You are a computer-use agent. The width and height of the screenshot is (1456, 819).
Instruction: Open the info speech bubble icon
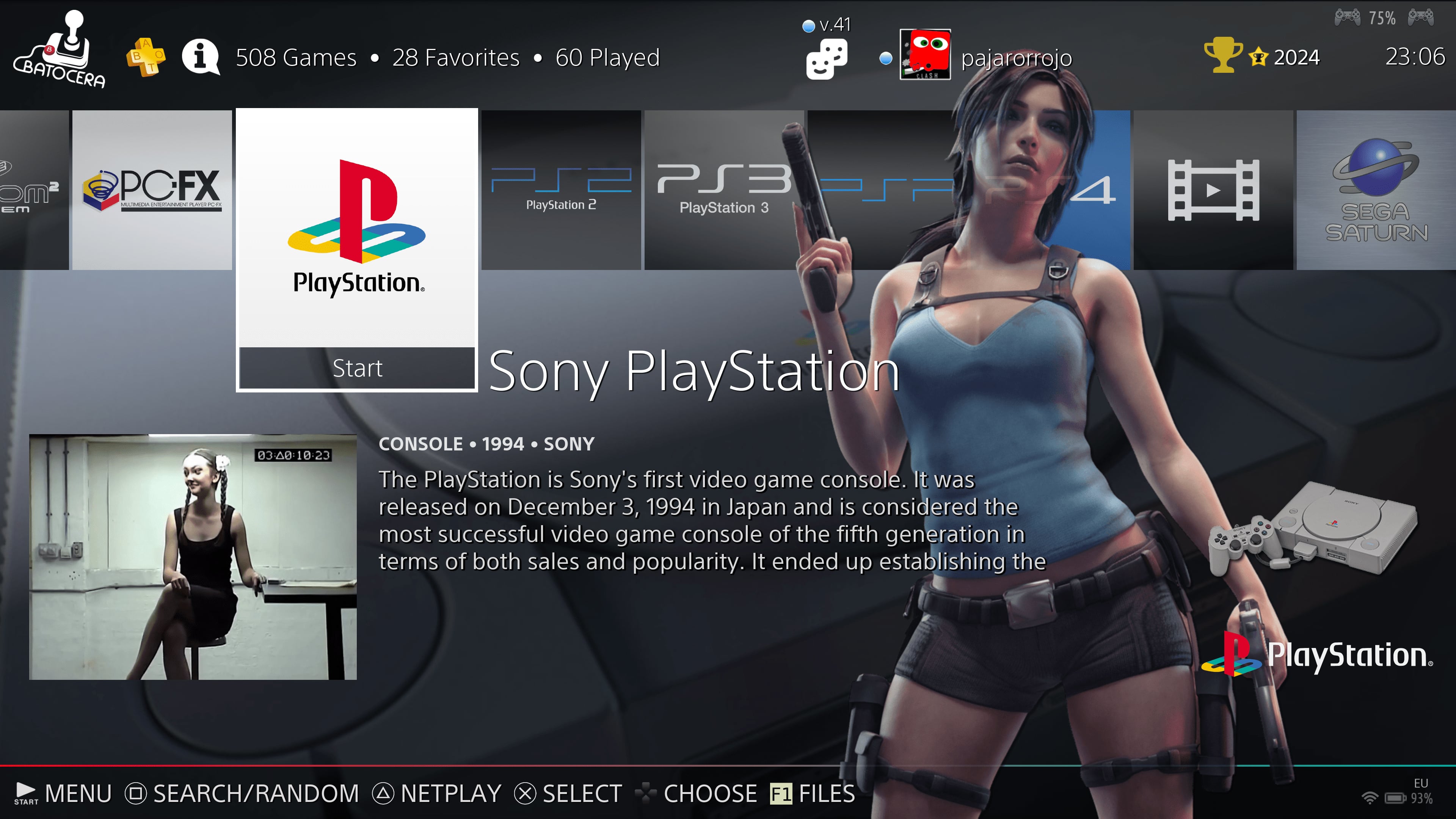(200, 56)
